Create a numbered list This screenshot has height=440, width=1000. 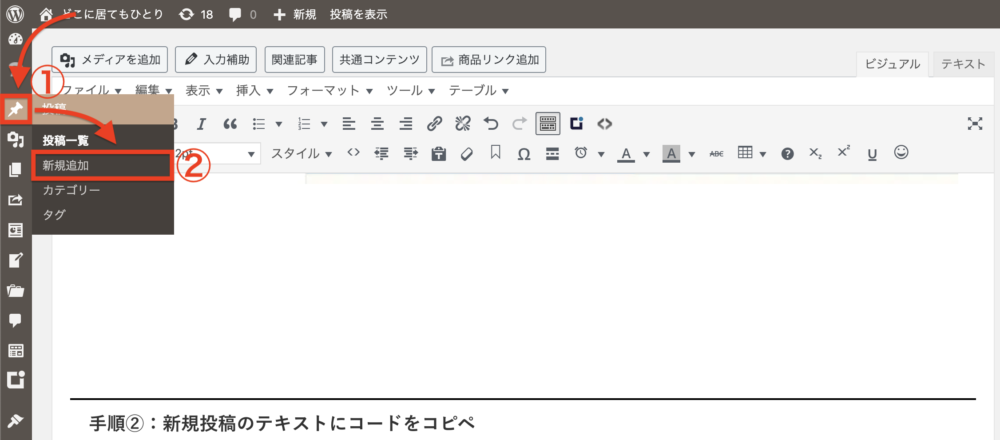(x=304, y=124)
